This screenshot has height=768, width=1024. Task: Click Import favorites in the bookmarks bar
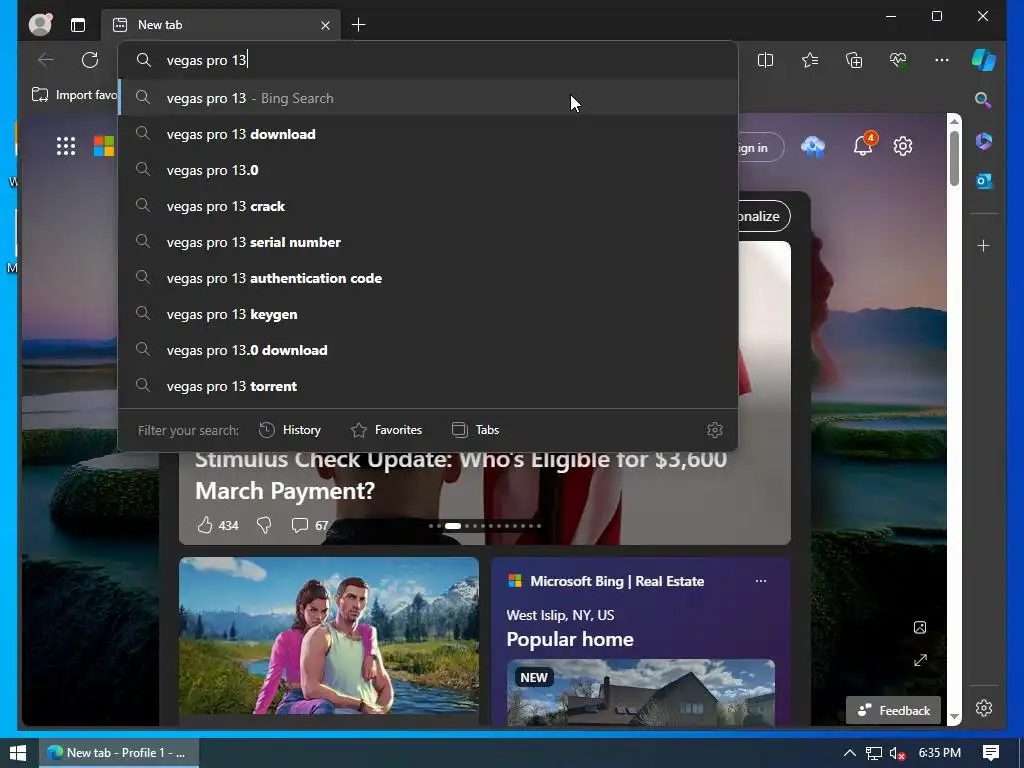pos(74,95)
